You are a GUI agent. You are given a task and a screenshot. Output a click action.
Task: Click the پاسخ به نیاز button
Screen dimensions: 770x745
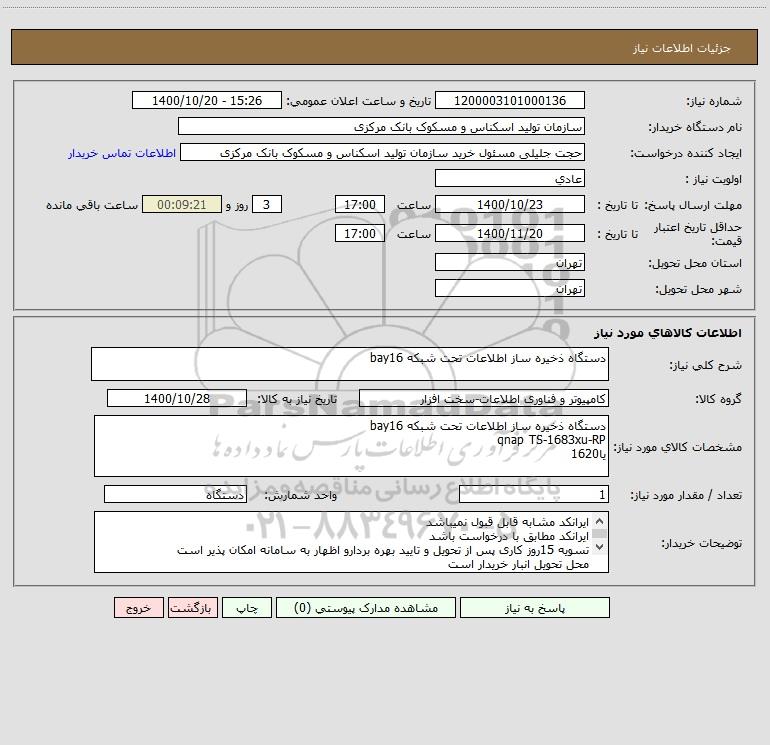point(535,608)
